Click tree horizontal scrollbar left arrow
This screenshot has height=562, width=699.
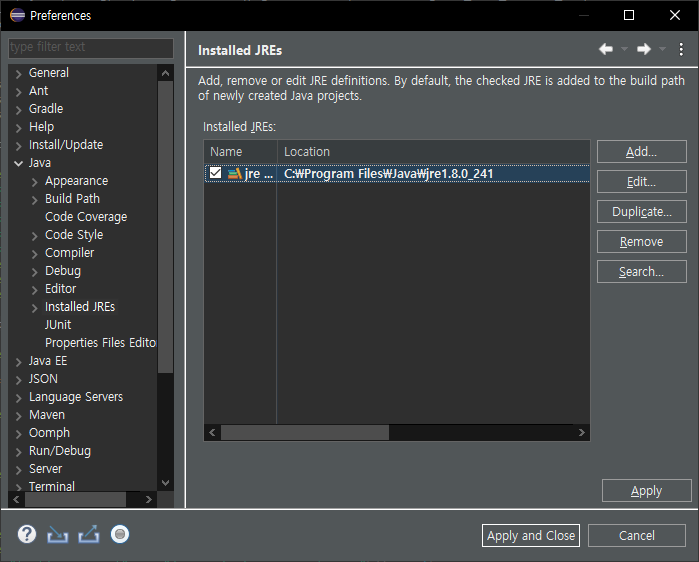click(x=16, y=499)
